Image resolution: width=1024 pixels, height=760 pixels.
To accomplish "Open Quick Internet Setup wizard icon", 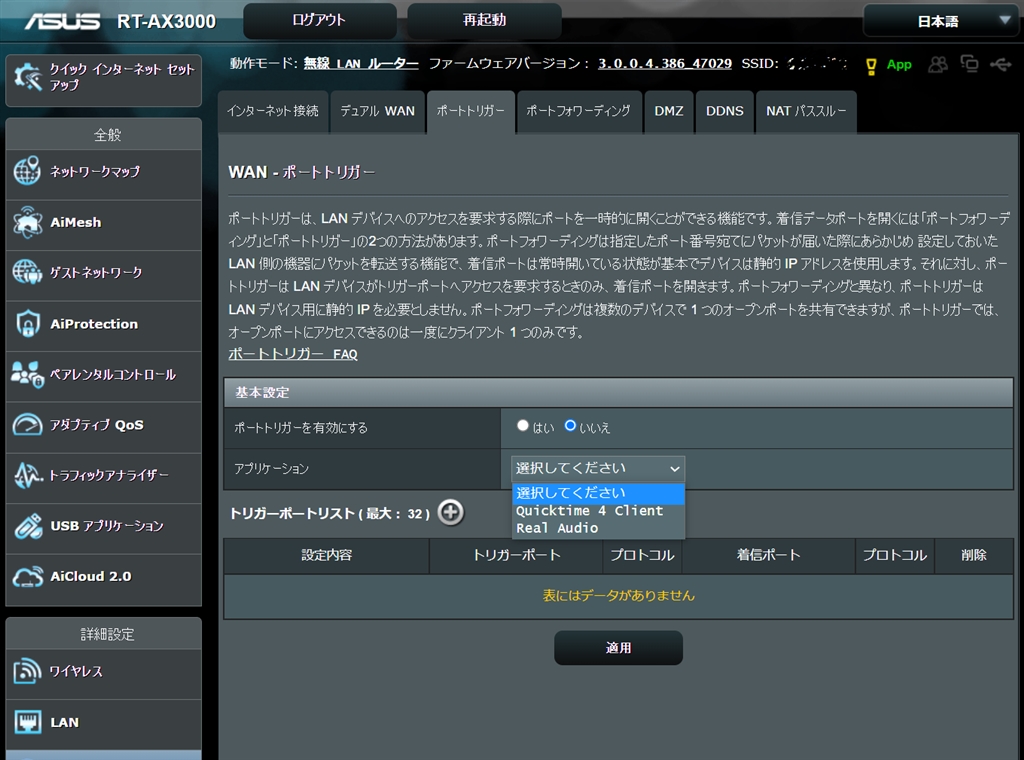I will pos(27,77).
